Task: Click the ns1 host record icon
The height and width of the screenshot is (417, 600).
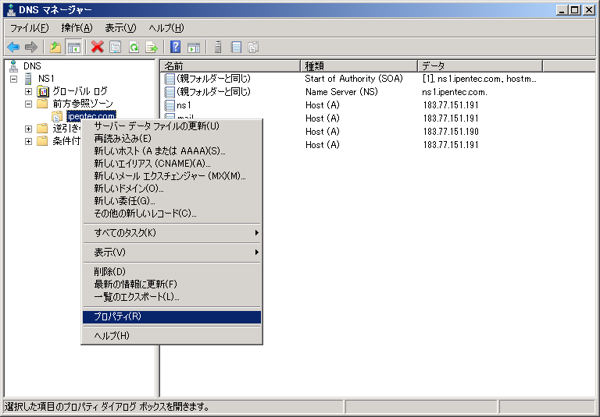Action: click(170, 105)
